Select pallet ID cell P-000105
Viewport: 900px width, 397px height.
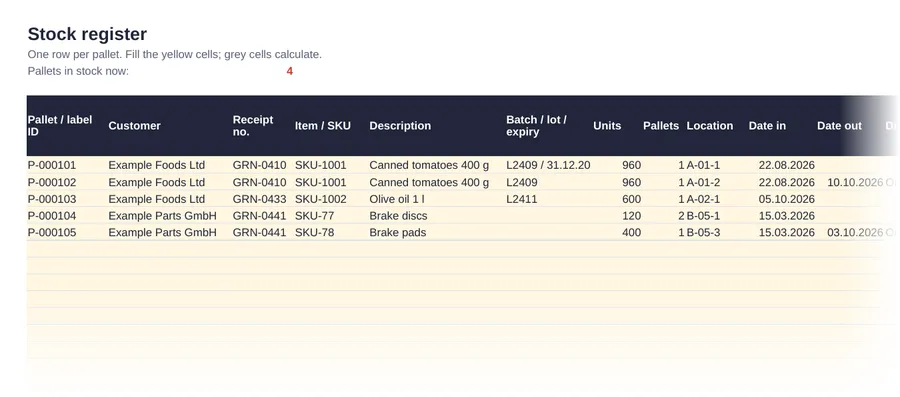52,232
